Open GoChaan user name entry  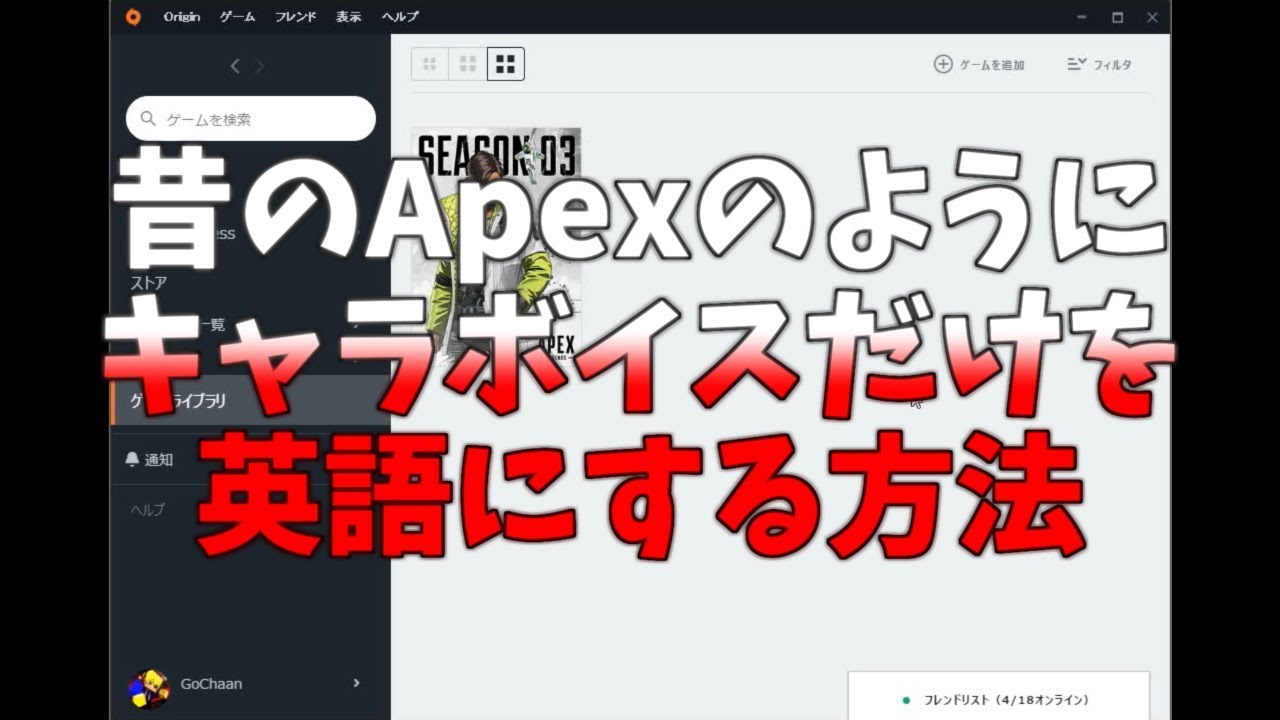point(211,684)
